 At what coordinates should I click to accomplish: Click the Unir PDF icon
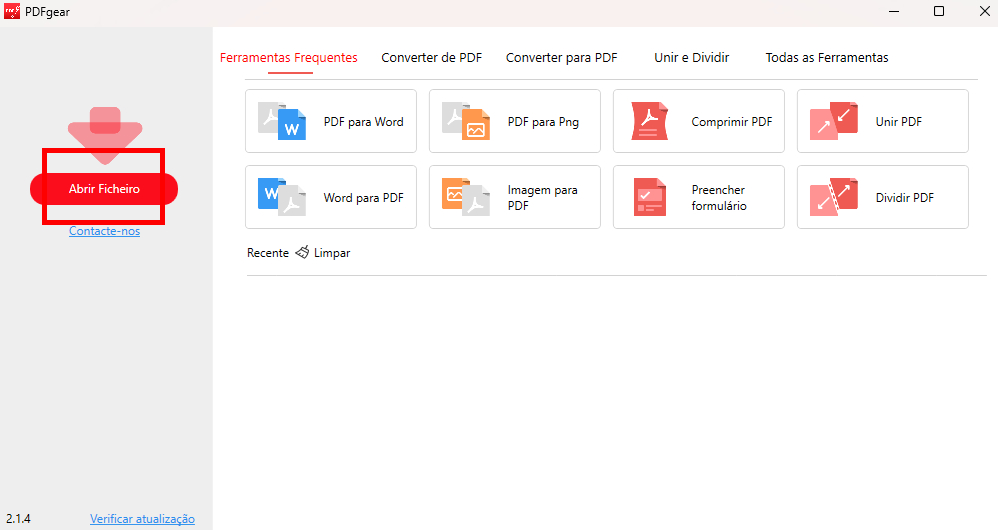(x=834, y=121)
